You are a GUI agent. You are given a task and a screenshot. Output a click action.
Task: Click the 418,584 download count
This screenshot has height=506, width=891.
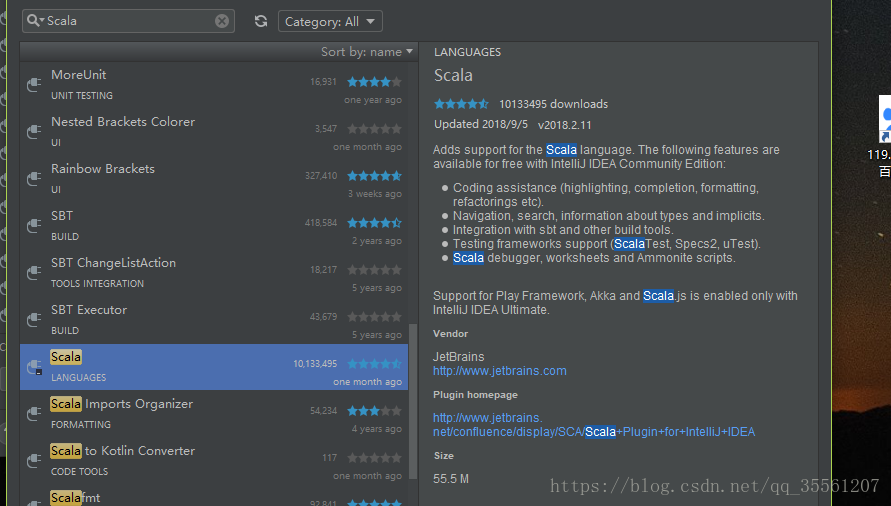point(321,223)
